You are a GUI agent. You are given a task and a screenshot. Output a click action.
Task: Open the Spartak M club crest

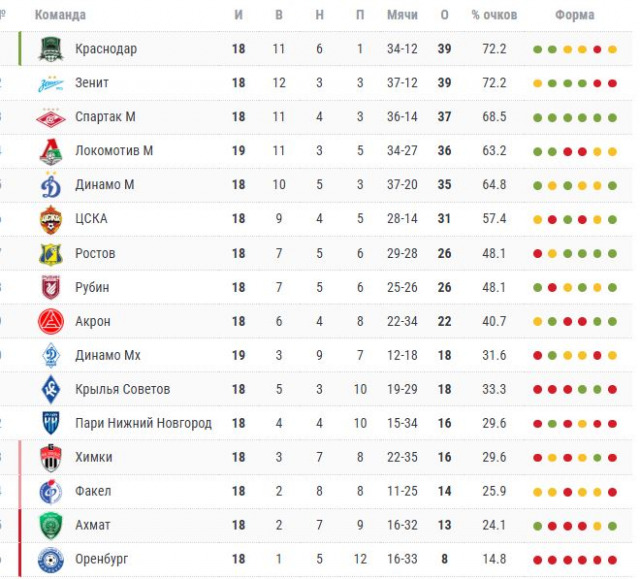tap(50, 117)
